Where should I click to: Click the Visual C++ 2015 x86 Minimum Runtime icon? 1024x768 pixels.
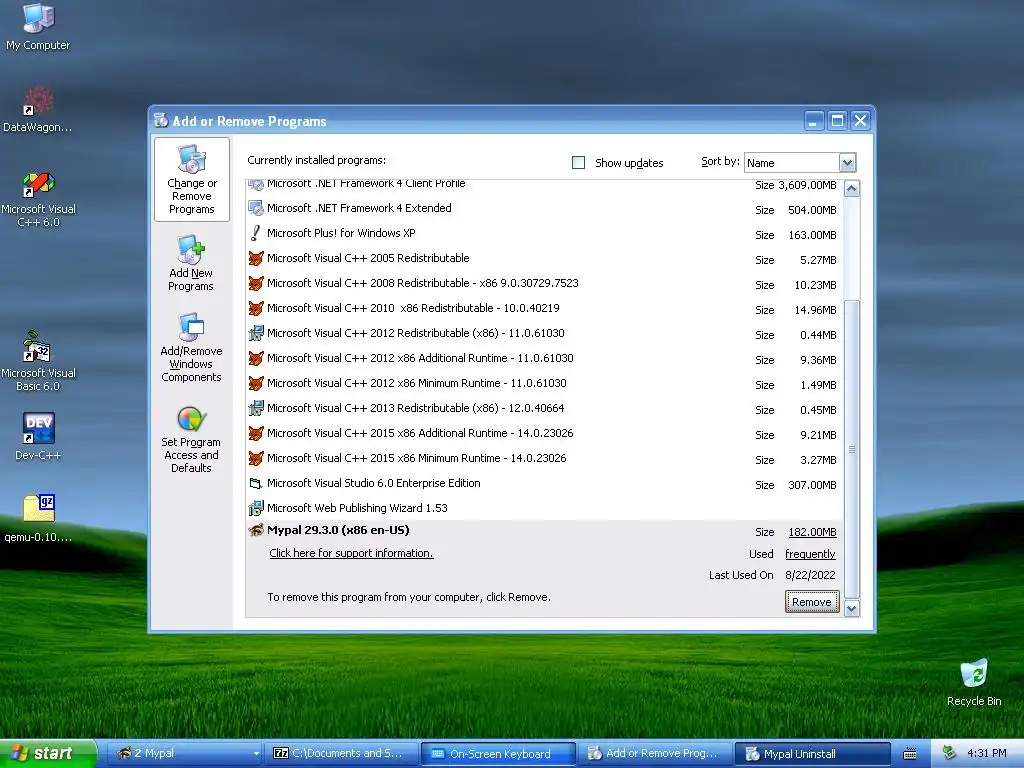pyautogui.click(x=255, y=458)
